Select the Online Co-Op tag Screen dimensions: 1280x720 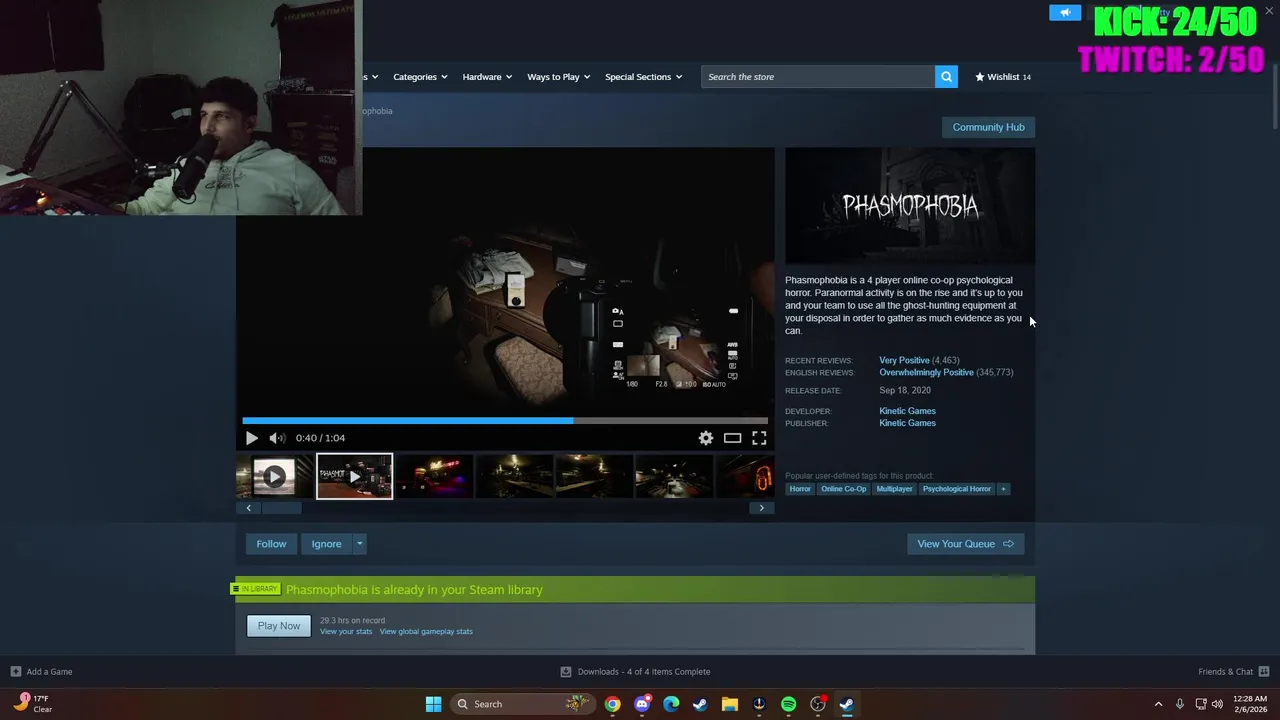(843, 489)
